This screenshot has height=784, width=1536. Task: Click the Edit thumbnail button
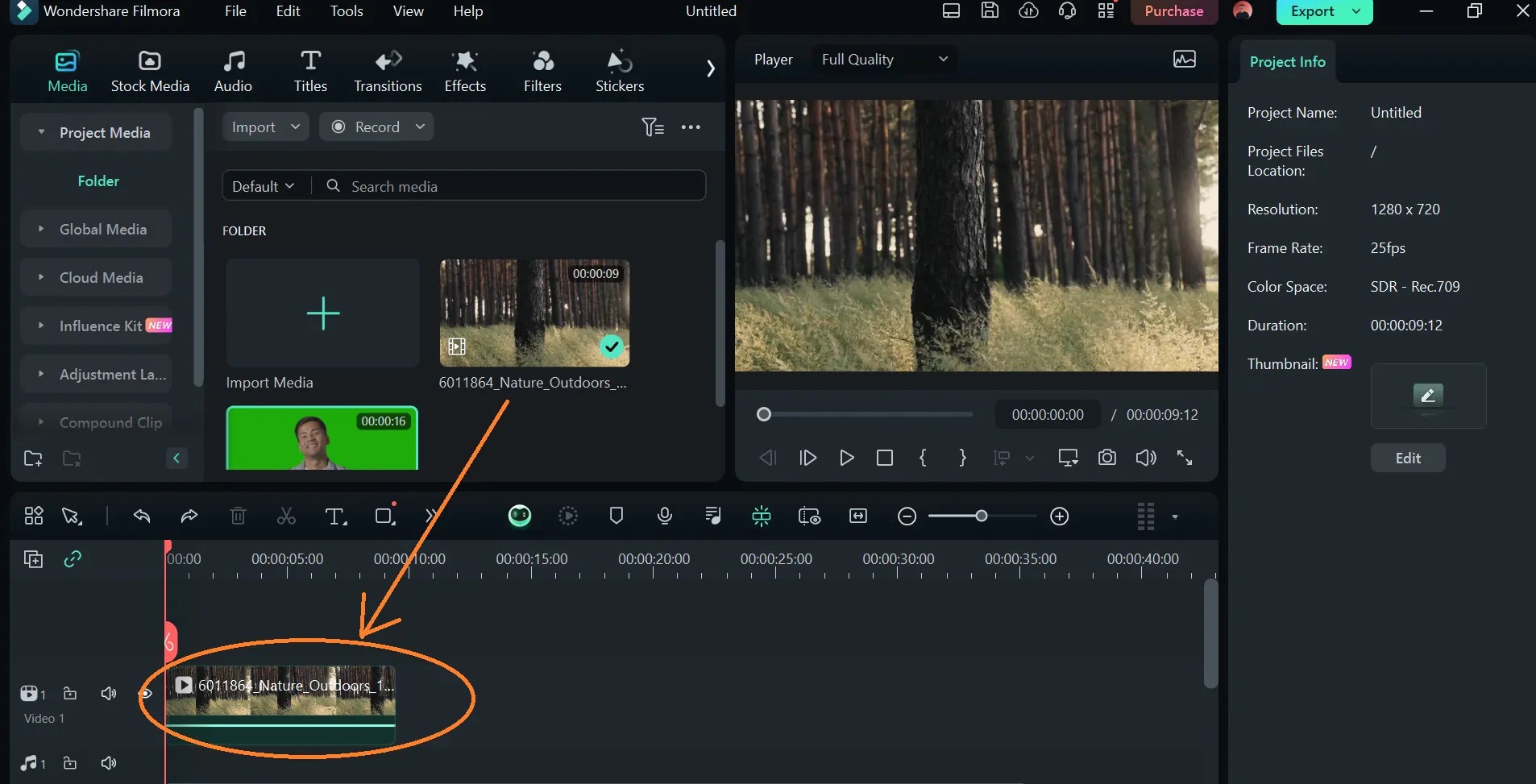point(1408,458)
